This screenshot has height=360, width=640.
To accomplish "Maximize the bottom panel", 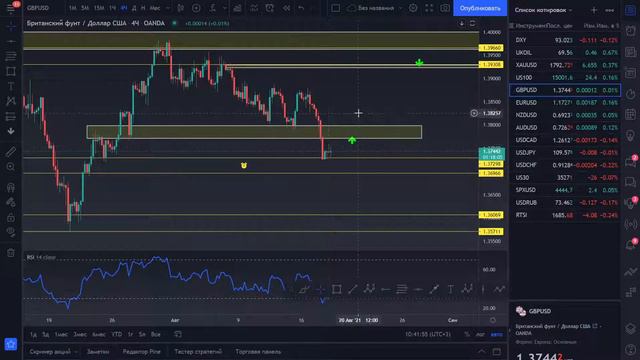I will pyautogui.click(x=497, y=351).
